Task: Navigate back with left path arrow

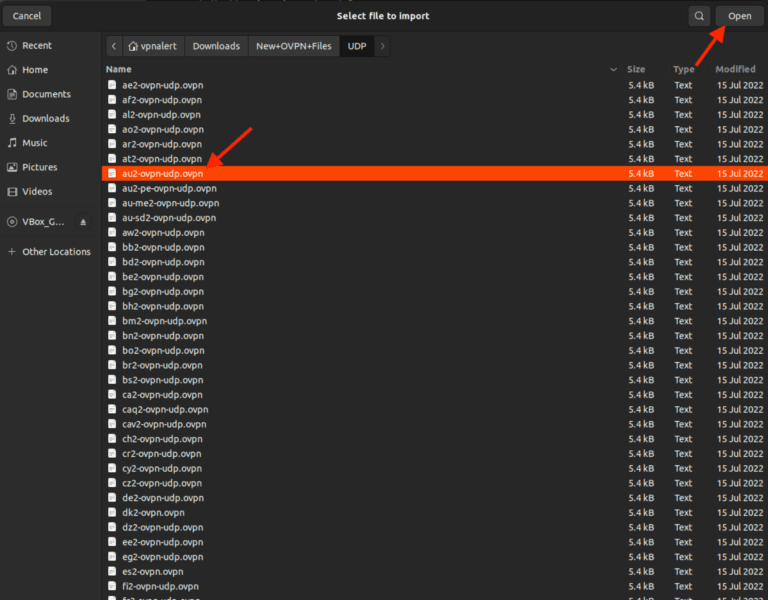Action: tap(113, 46)
